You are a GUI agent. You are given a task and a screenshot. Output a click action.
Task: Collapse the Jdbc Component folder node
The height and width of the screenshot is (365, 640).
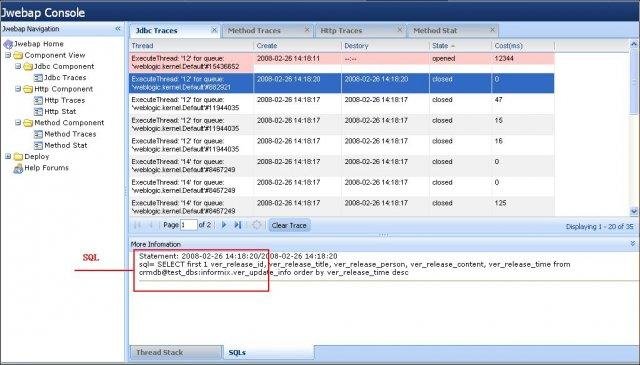18,66
